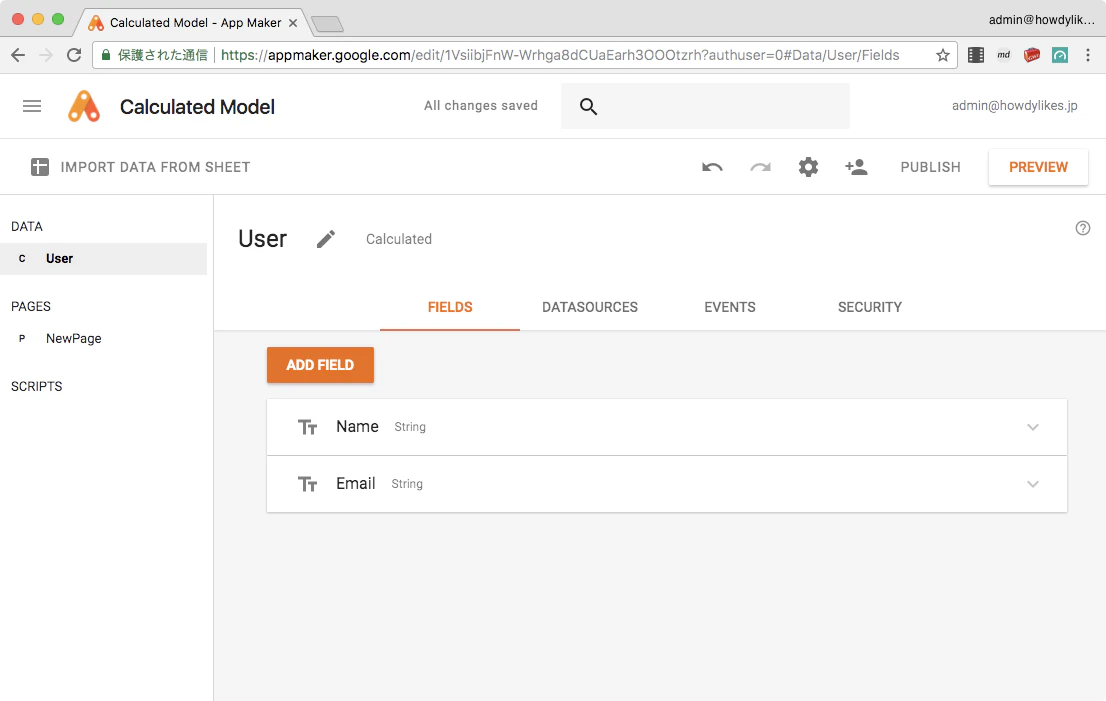Click the teal gauge extension icon
The height and width of the screenshot is (701, 1106).
(x=1059, y=55)
